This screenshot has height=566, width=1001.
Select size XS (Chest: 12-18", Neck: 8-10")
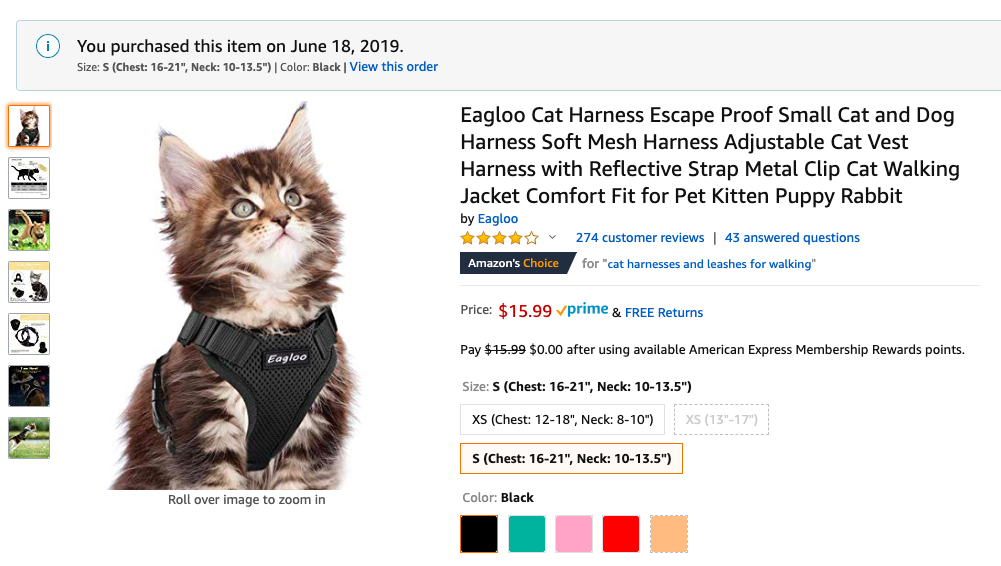[x=562, y=419]
